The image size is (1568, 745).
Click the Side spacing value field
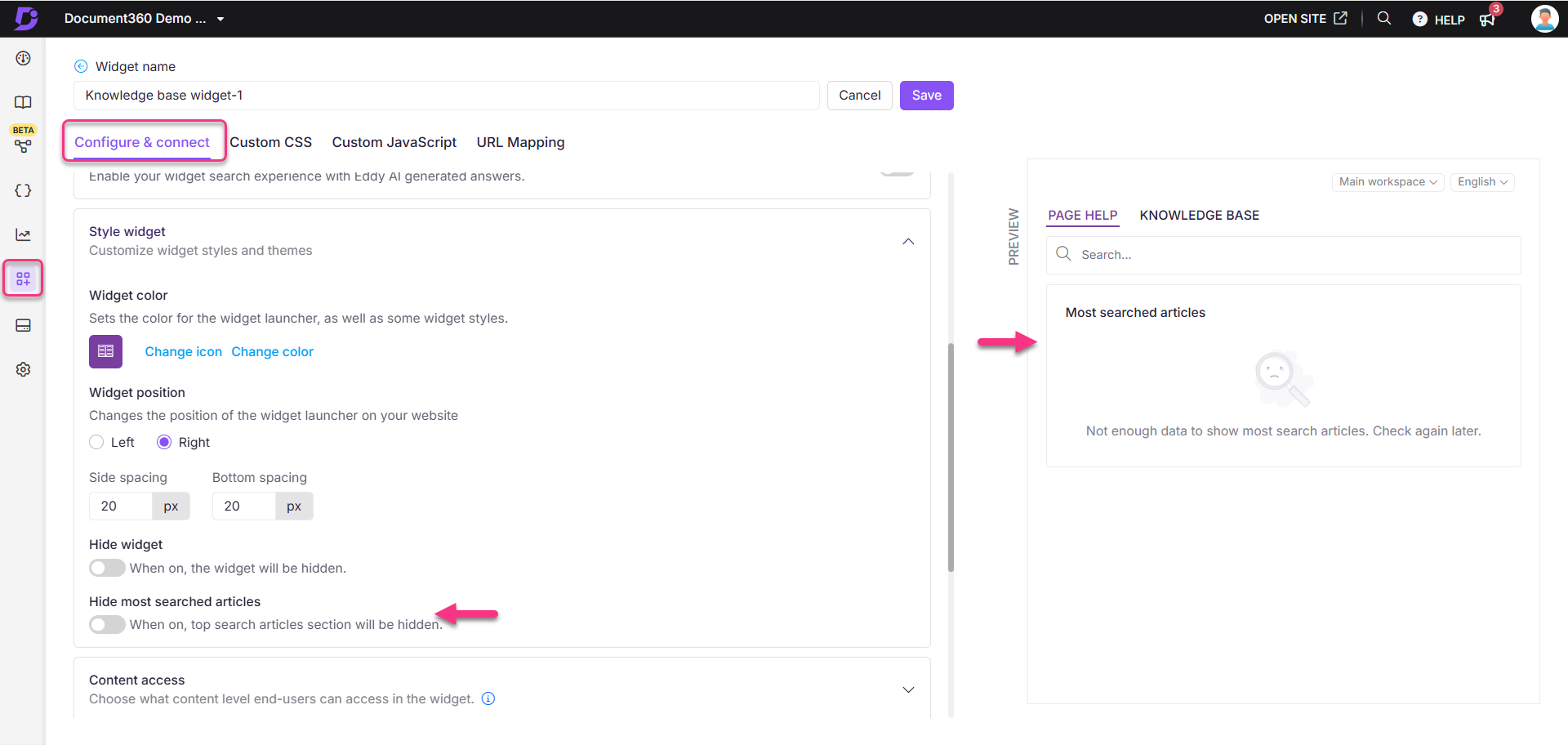coord(121,506)
